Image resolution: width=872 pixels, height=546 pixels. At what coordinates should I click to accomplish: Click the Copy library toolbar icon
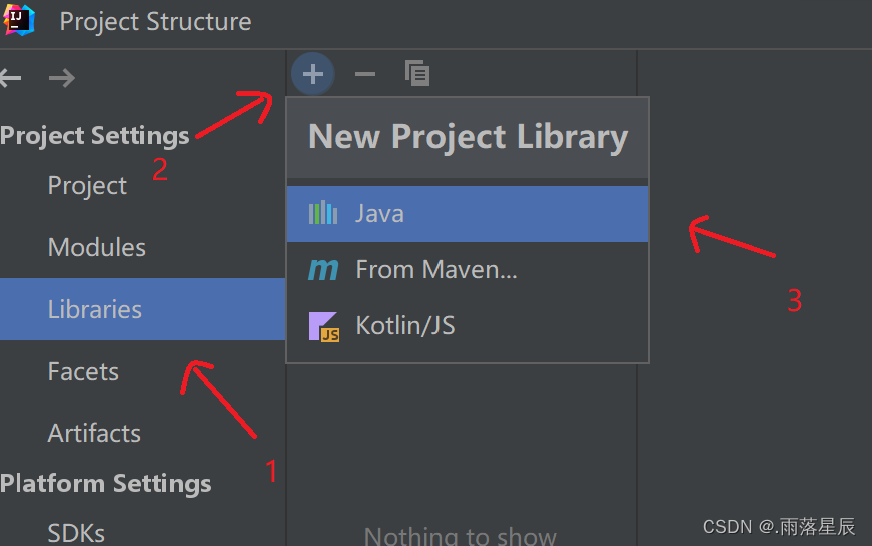coord(417,73)
